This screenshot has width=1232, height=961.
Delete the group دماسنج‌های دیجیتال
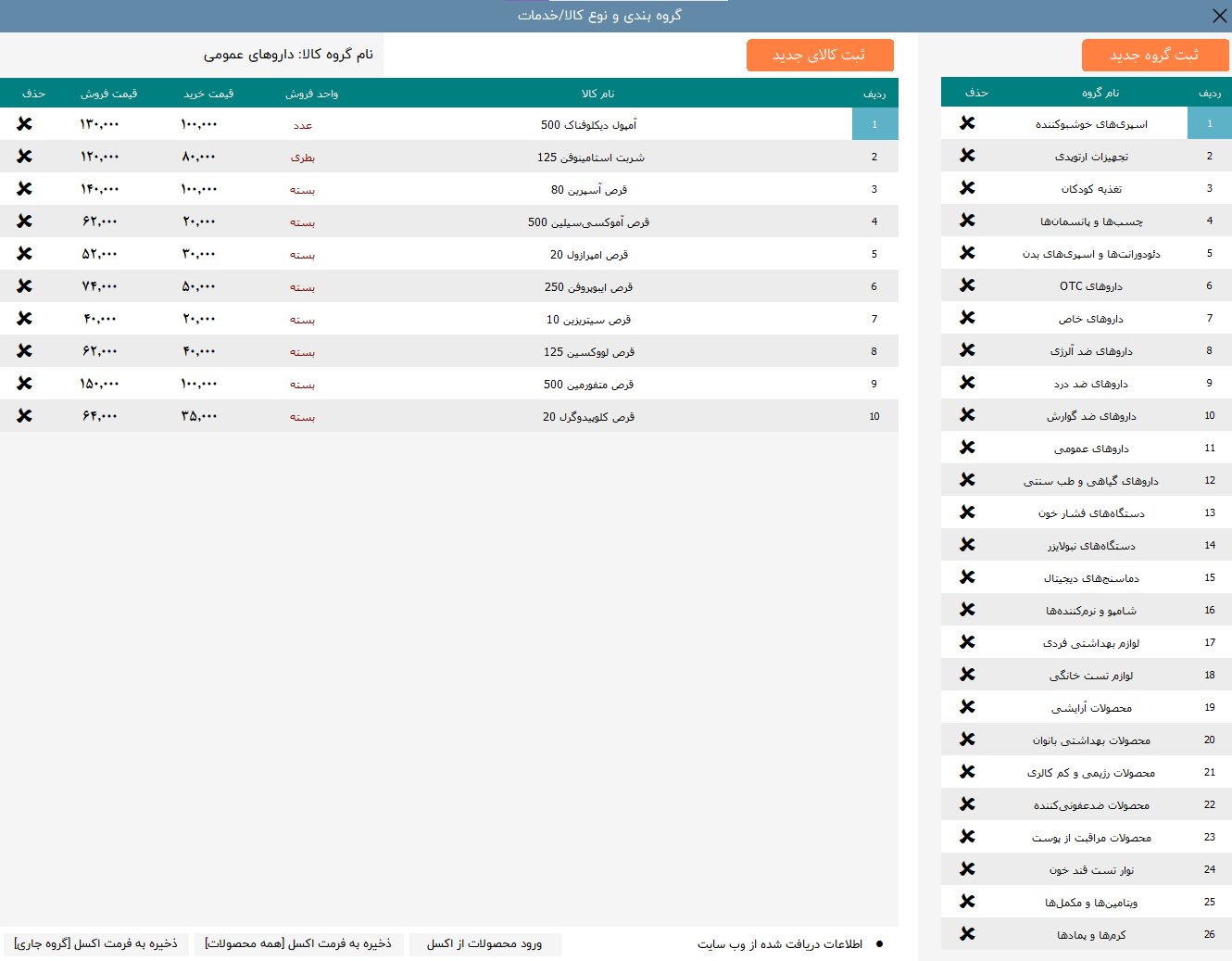coord(967,577)
